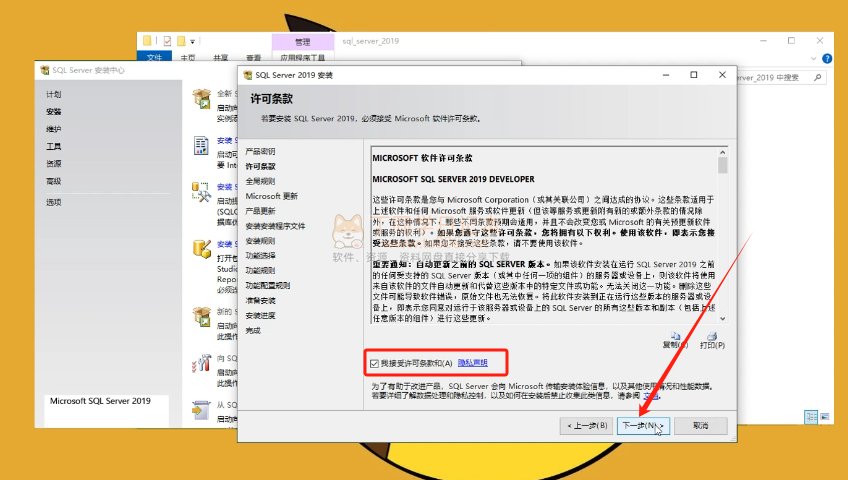Click the '< 上一步(B)' button

coord(587,425)
